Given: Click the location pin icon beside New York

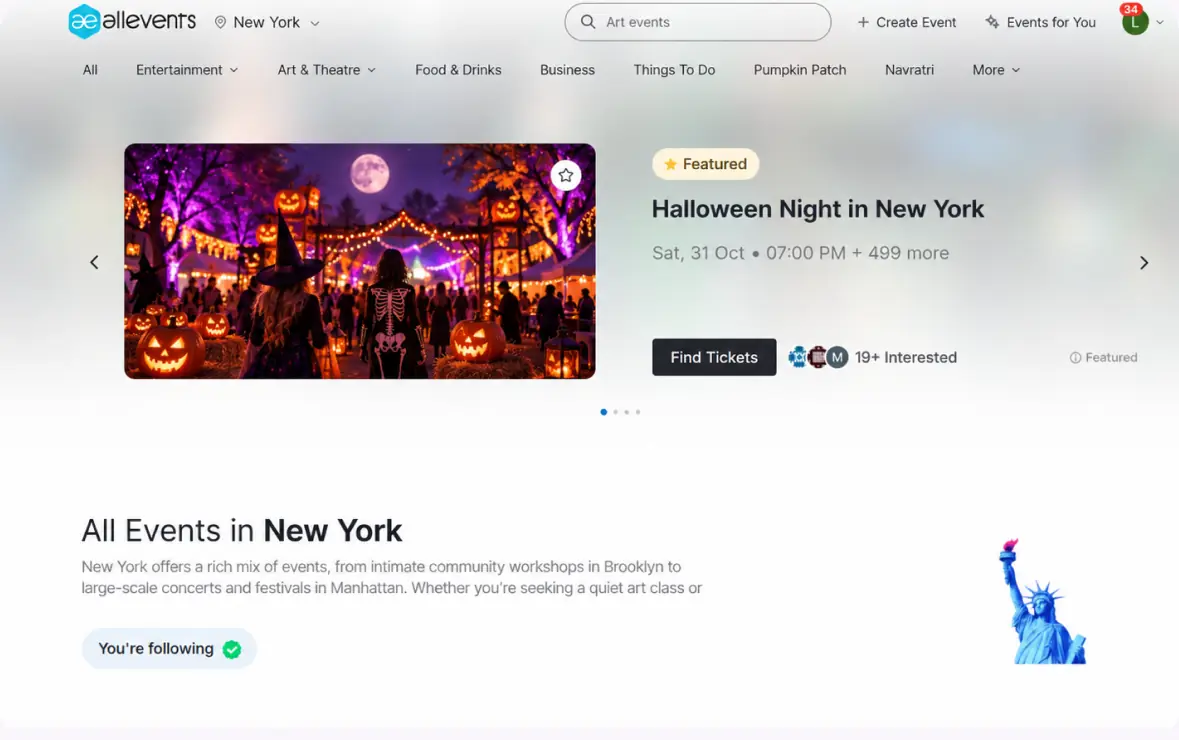Looking at the screenshot, I should click(x=220, y=23).
